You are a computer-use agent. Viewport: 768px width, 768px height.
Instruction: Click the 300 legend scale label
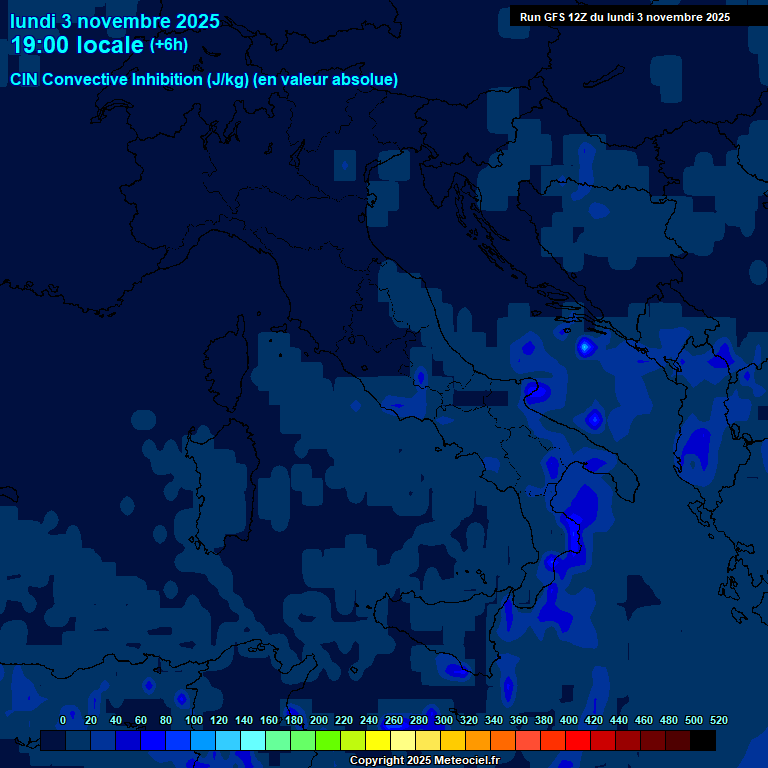[443, 720]
